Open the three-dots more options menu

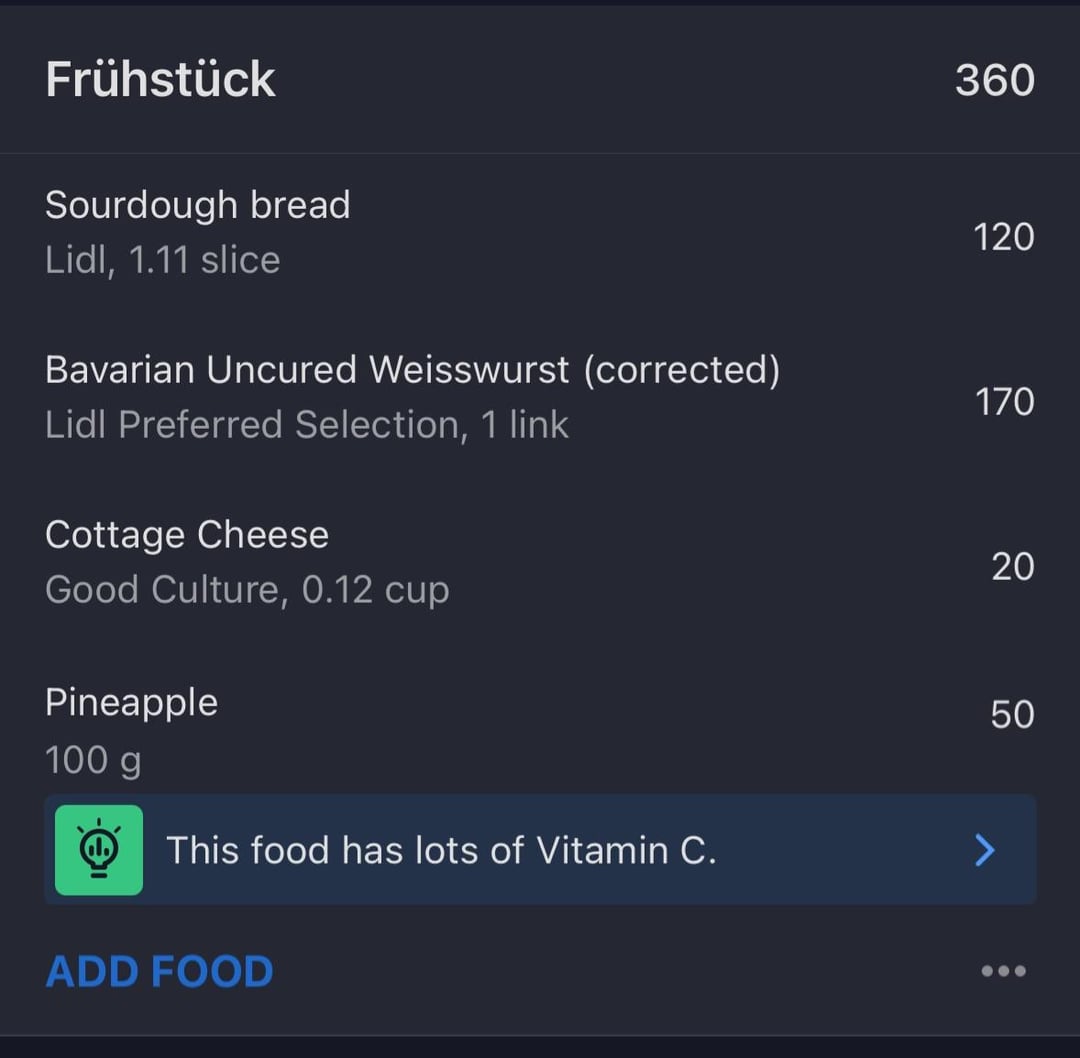pos(1004,971)
